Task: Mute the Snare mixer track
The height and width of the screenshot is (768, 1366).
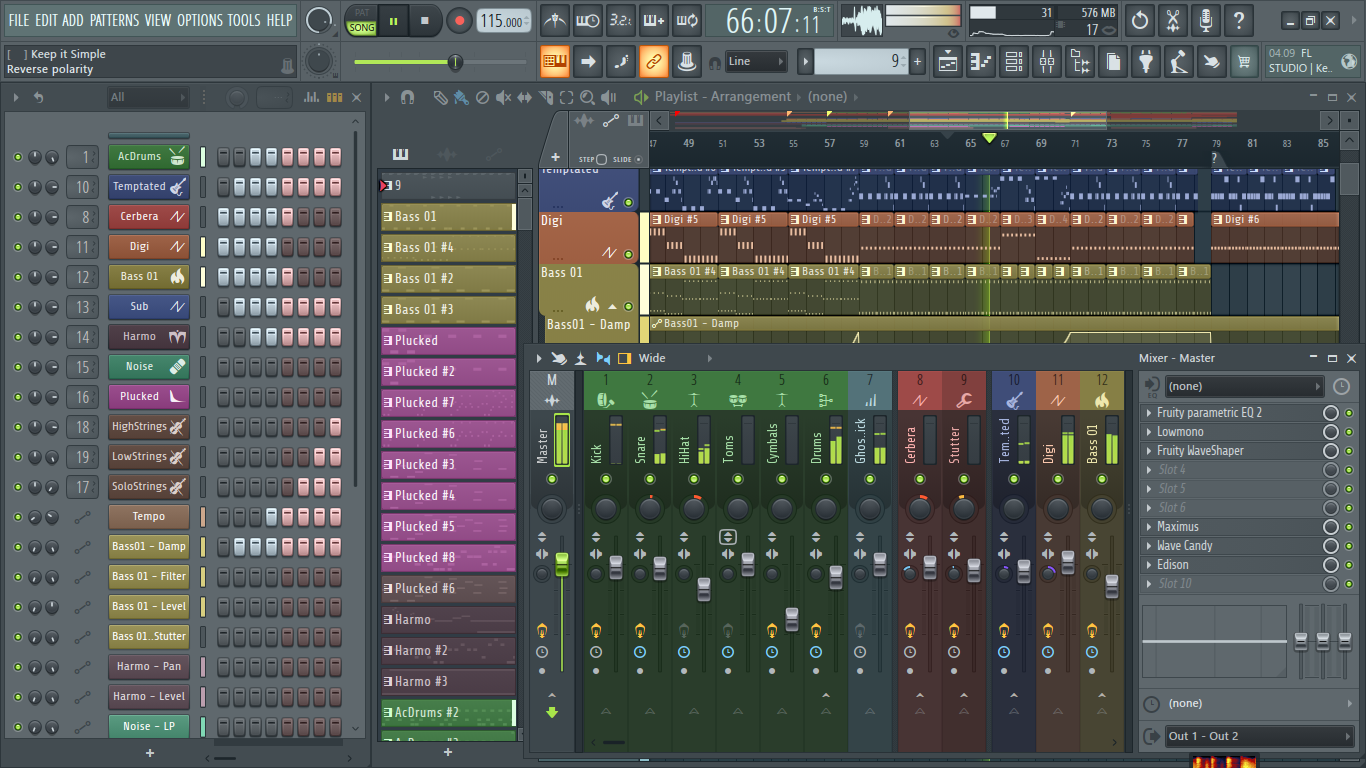Action: pyautogui.click(x=650, y=480)
